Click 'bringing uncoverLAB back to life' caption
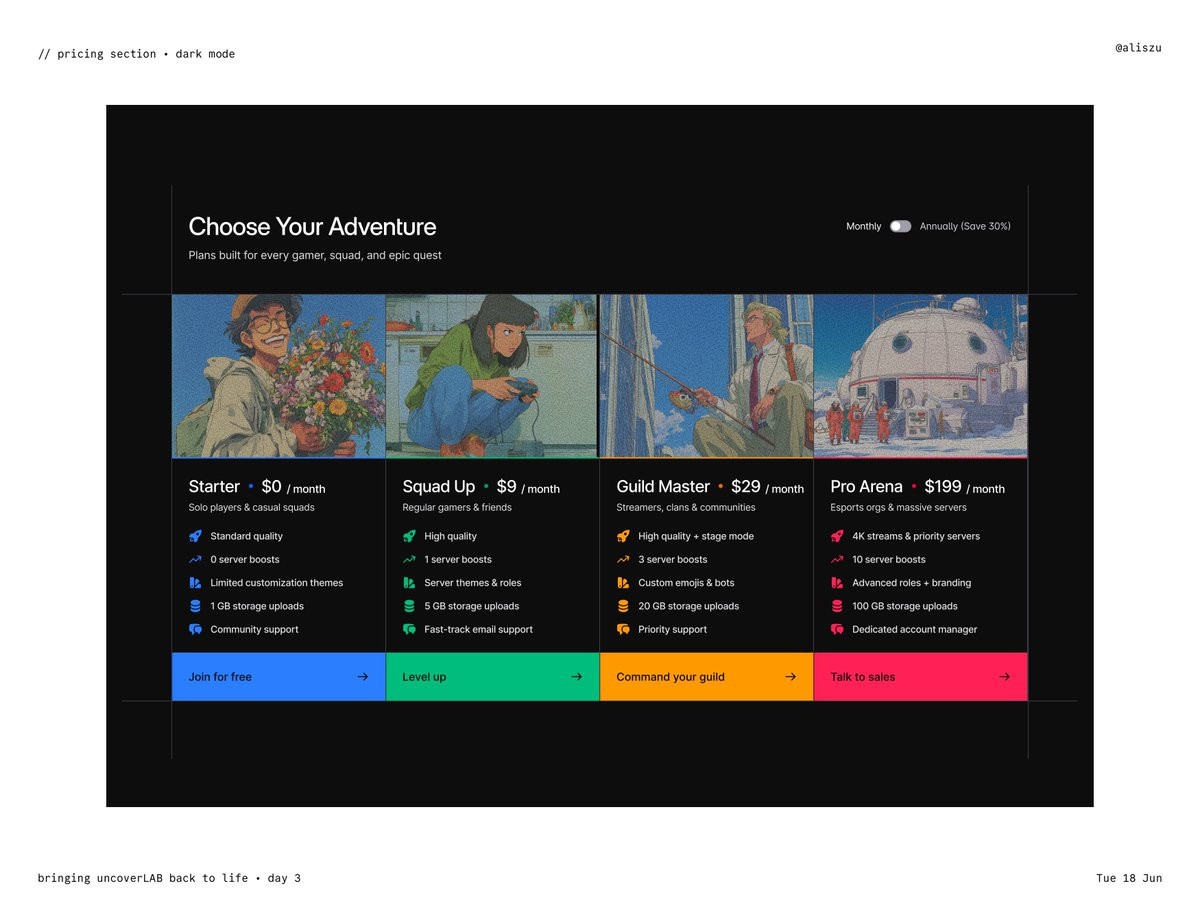The height and width of the screenshot is (912, 1200). coord(143,878)
